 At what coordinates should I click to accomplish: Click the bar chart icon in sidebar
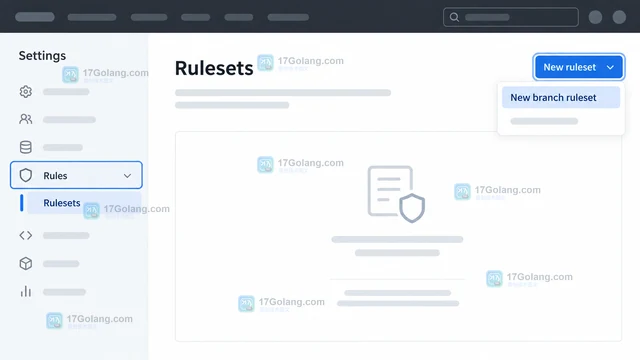click(26, 291)
